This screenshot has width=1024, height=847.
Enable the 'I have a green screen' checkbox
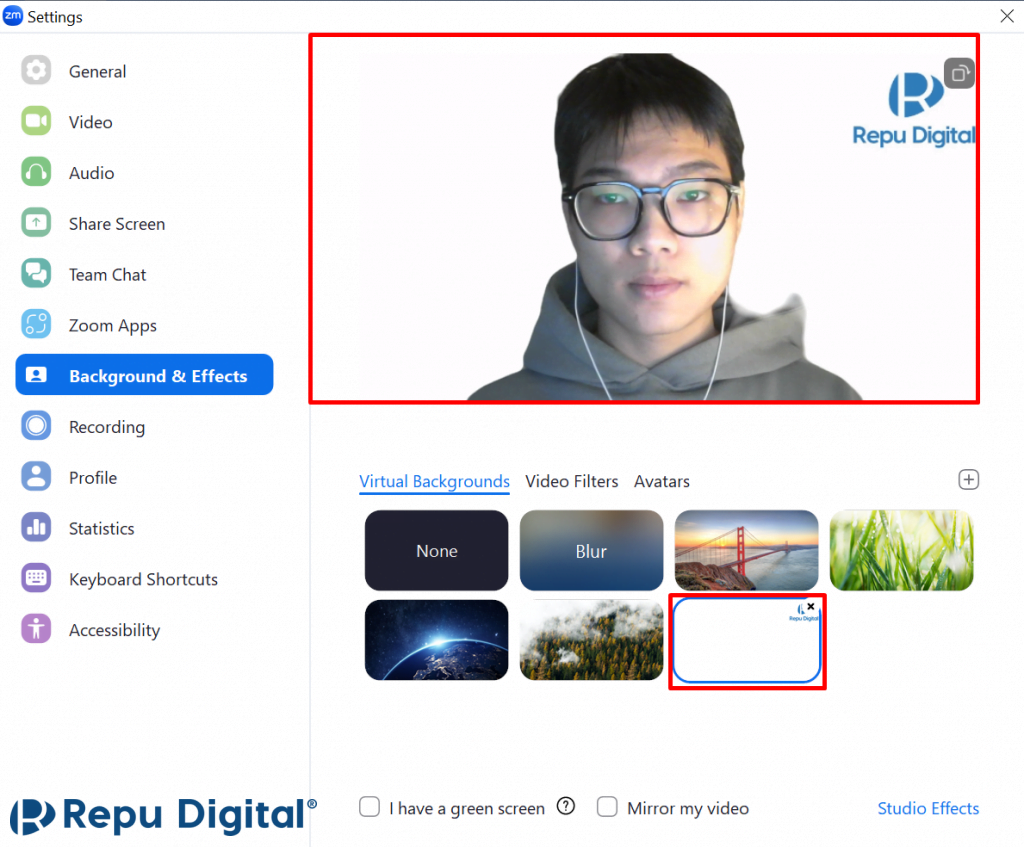click(x=370, y=807)
